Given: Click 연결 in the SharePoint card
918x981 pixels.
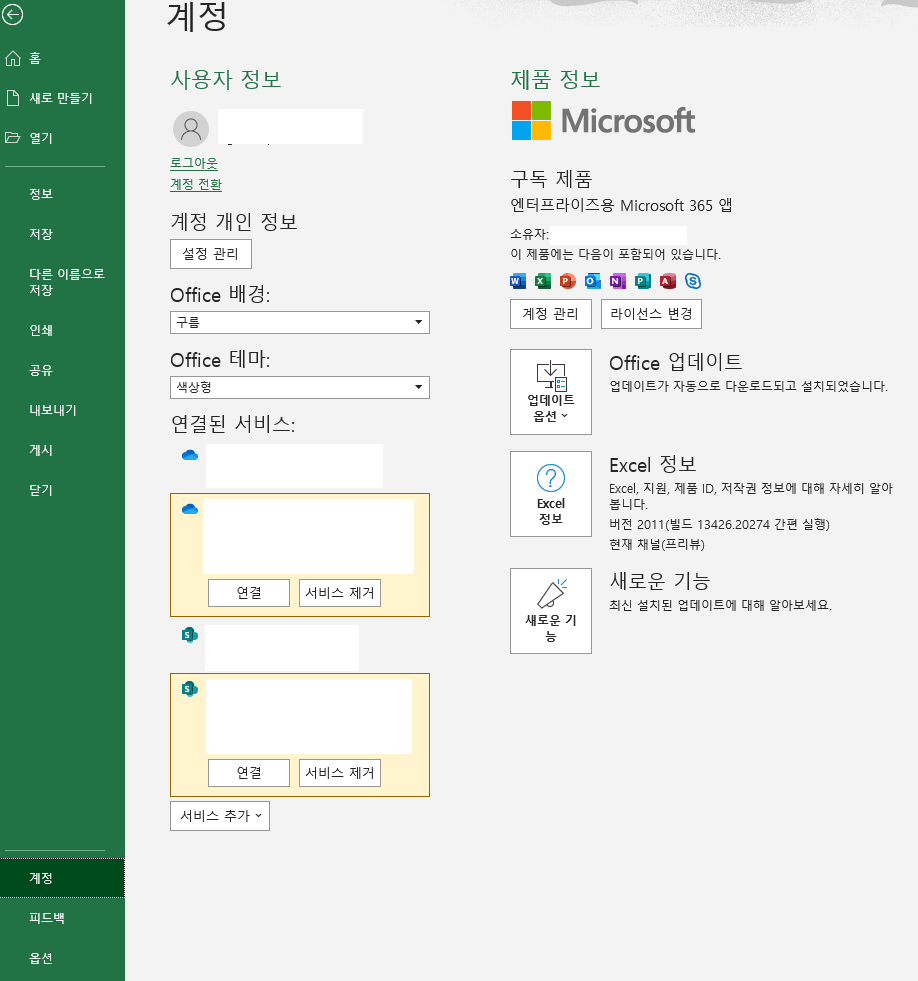Looking at the screenshot, I should coord(249,773).
